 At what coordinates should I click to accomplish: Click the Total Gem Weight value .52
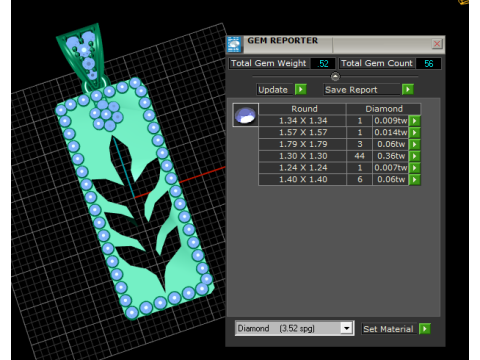(323, 63)
